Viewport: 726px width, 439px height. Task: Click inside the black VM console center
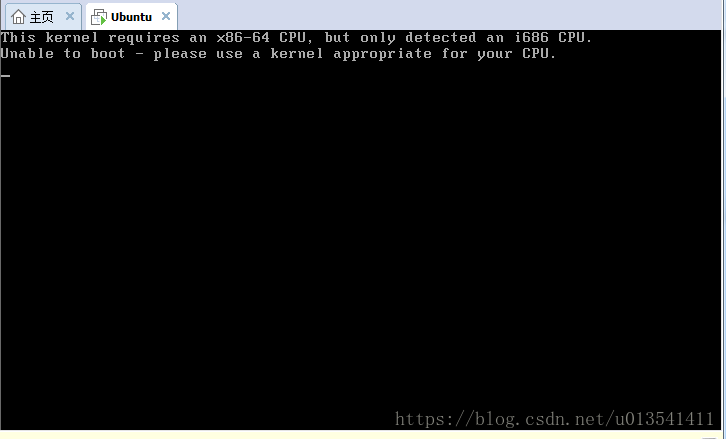(x=361, y=230)
